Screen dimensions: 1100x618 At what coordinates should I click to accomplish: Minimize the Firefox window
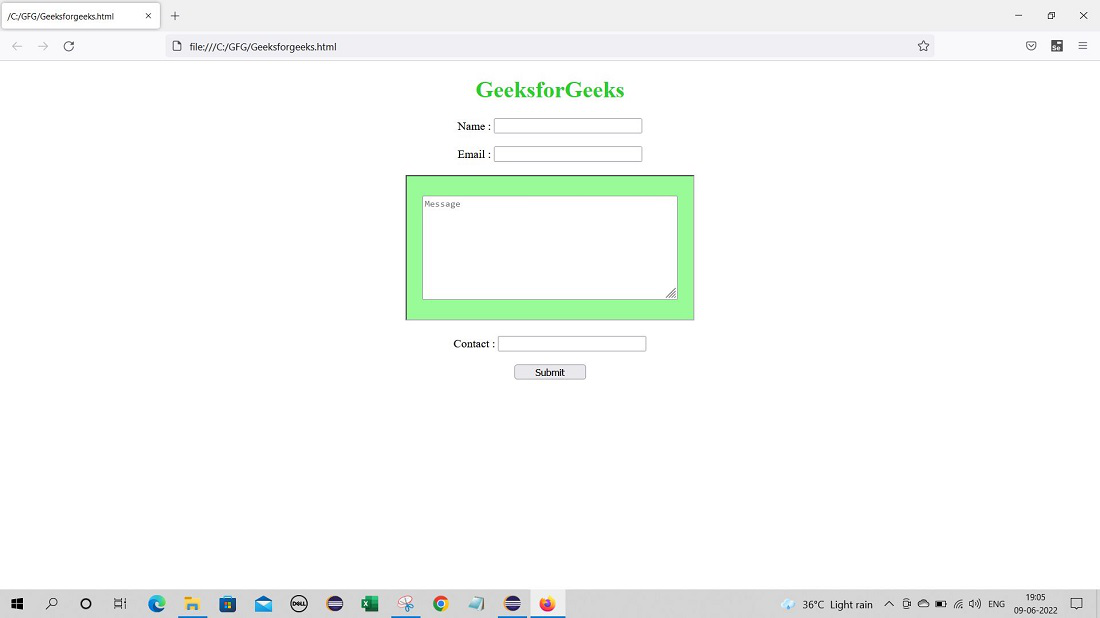[x=1019, y=15]
